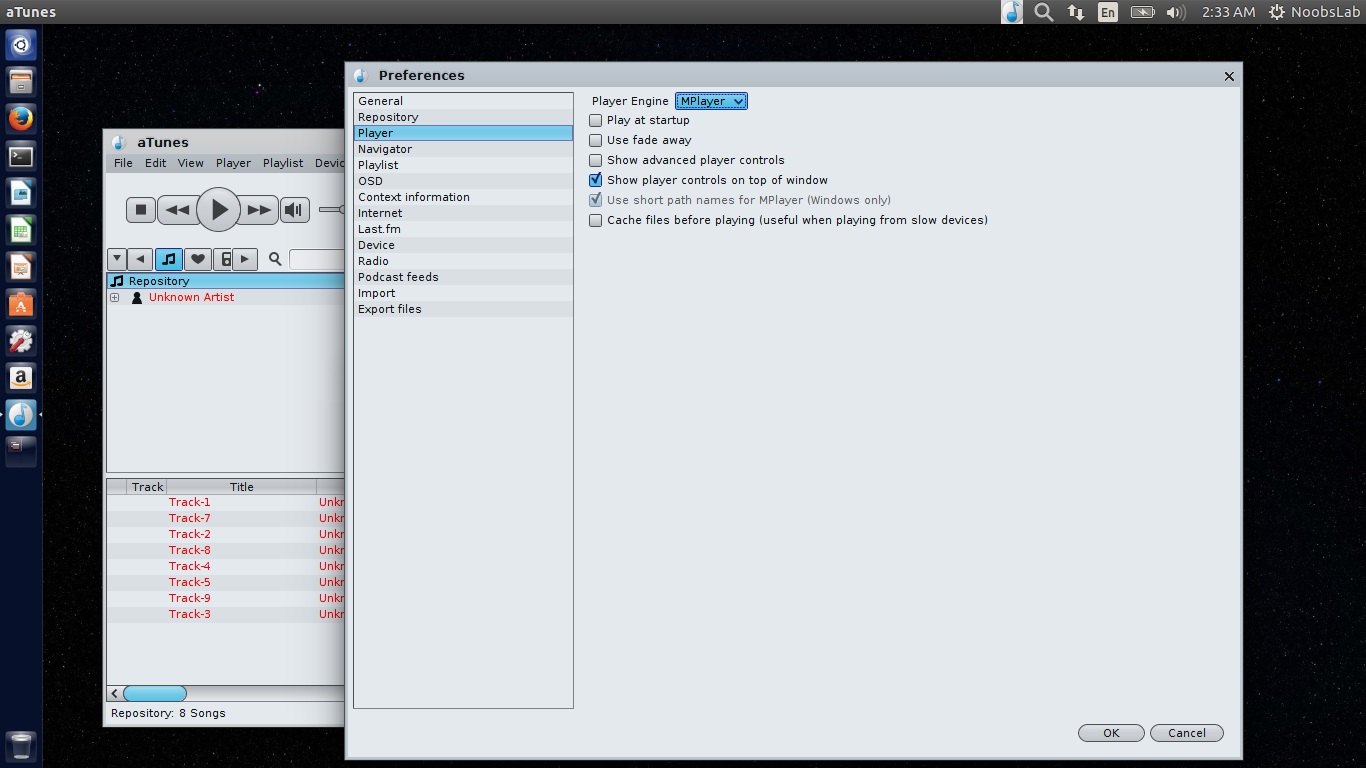The height and width of the screenshot is (768, 1366).
Task: Open Export files preferences
Action: [463, 309]
